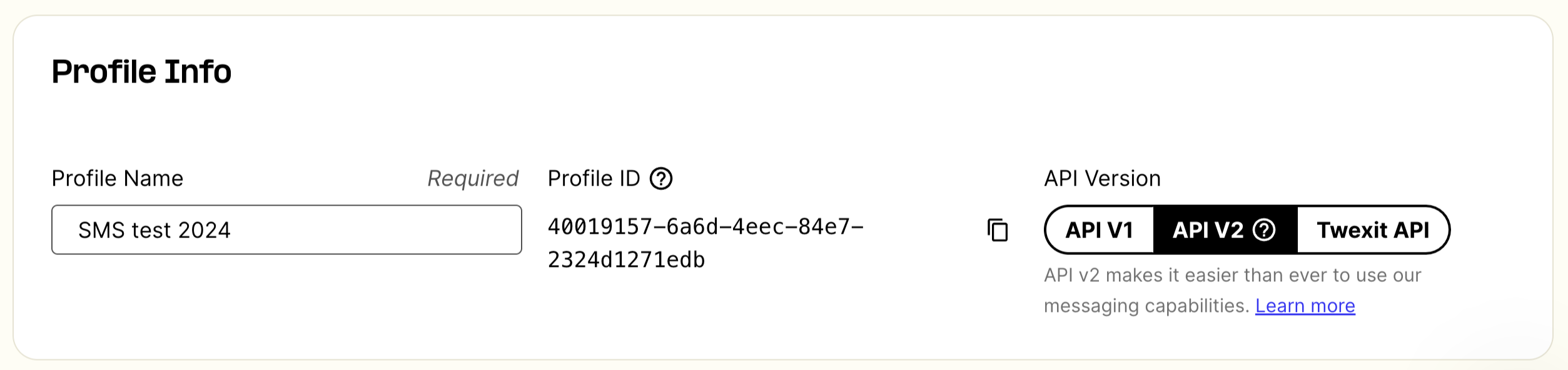Open the Learn more link
This screenshot has width=1568, height=370.
(x=1305, y=306)
